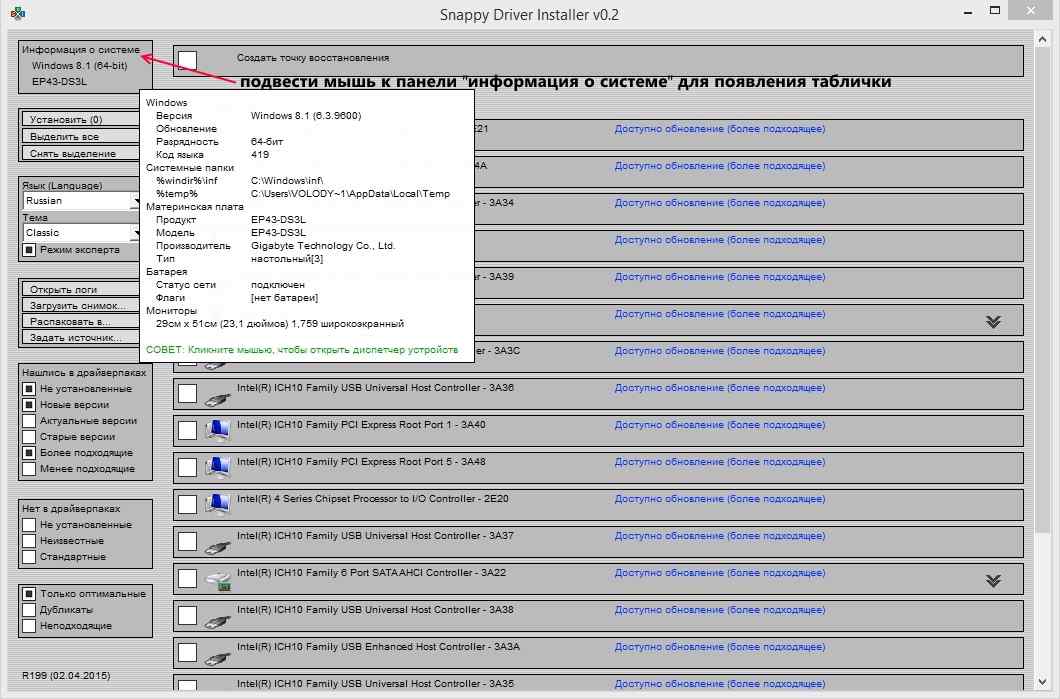The height and width of the screenshot is (699, 1060).
Task: Click the Intel(R) 4 Series Chipset Processor to I/O Controller name
Action: pyautogui.click(x=372, y=499)
